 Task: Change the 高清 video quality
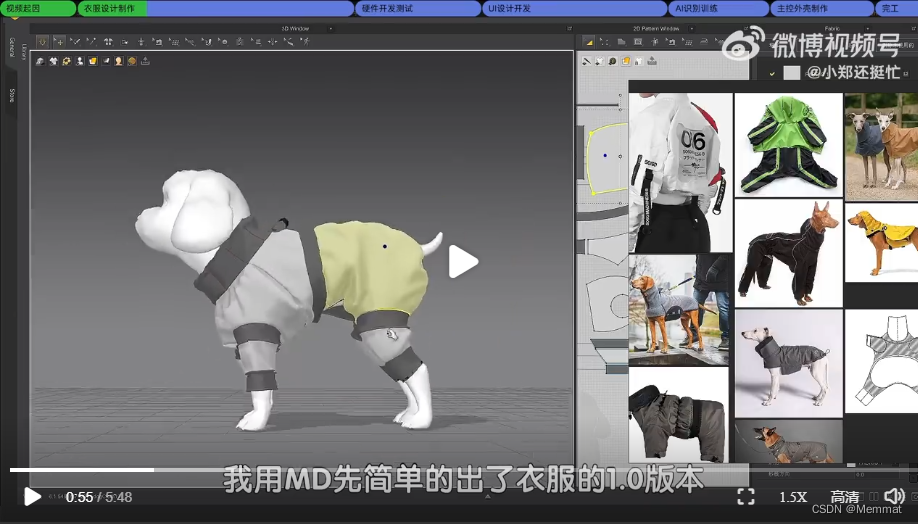coord(845,497)
